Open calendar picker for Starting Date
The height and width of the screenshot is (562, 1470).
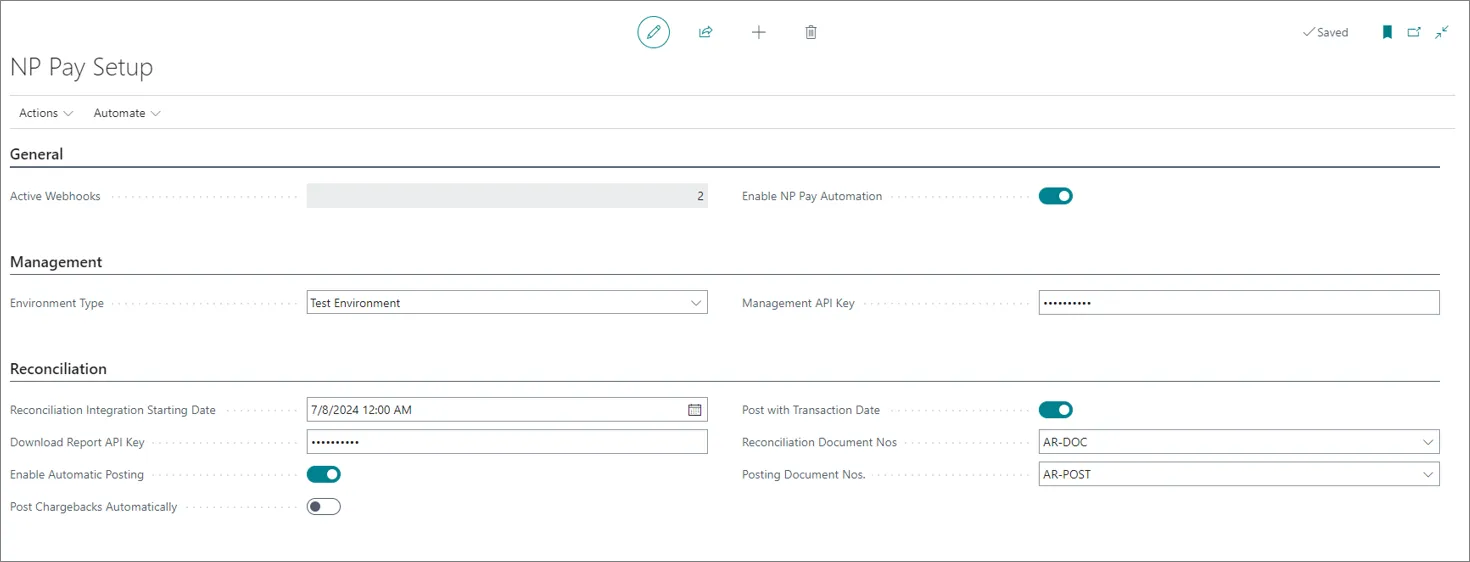pos(694,410)
